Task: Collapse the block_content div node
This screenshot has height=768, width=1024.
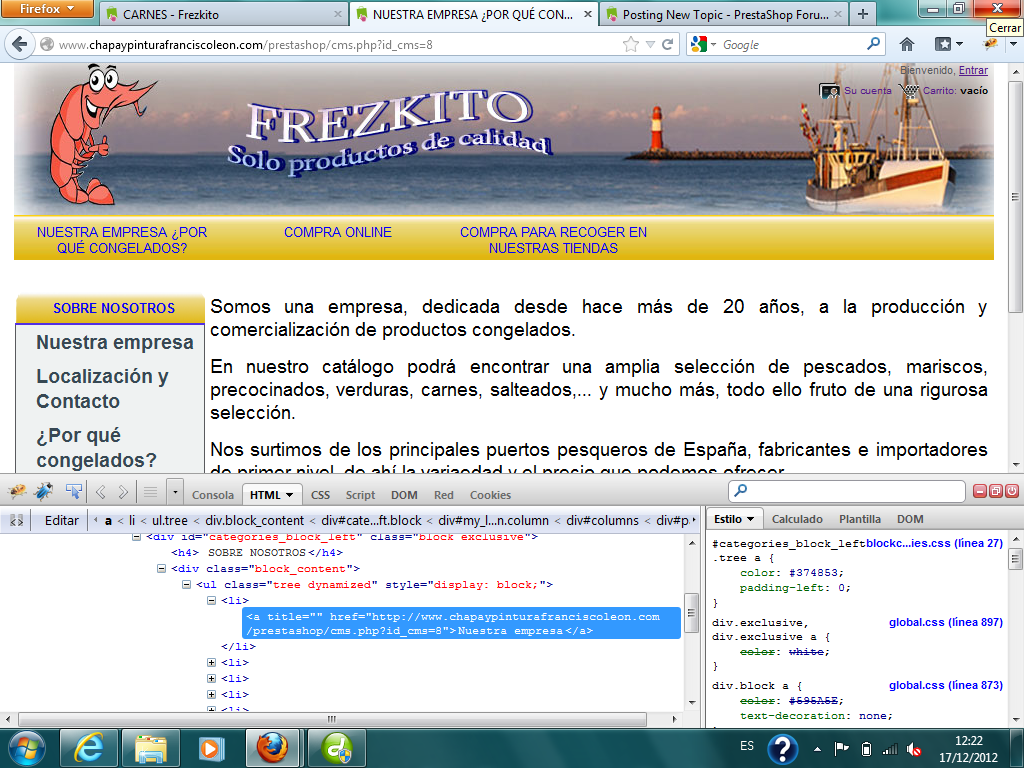Action: coord(161,569)
